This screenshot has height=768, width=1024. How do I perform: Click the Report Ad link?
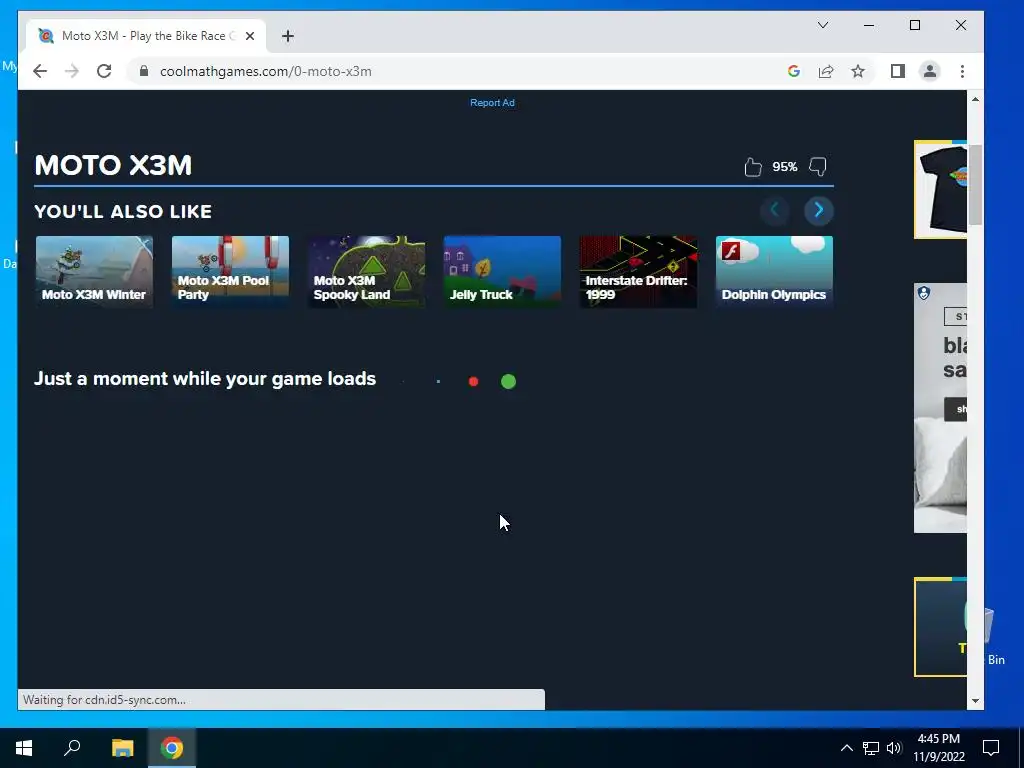click(x=492, y=103)
